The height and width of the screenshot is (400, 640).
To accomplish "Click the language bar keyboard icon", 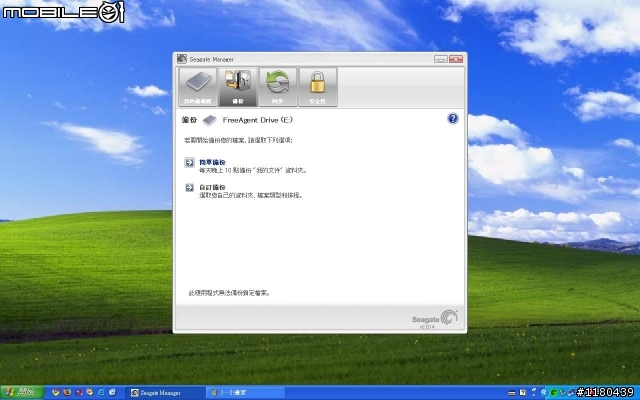I will 512,393.
